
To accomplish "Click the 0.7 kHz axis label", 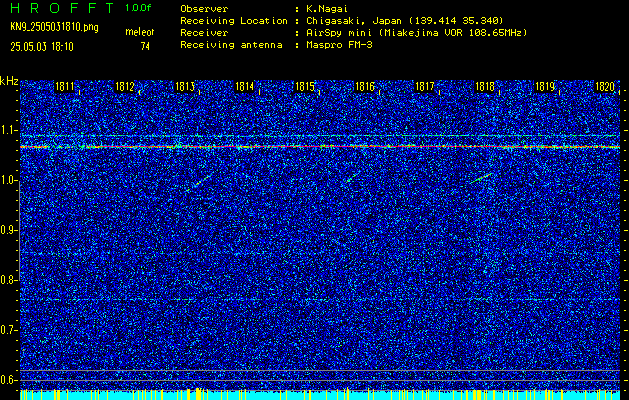I will [9, 330].
